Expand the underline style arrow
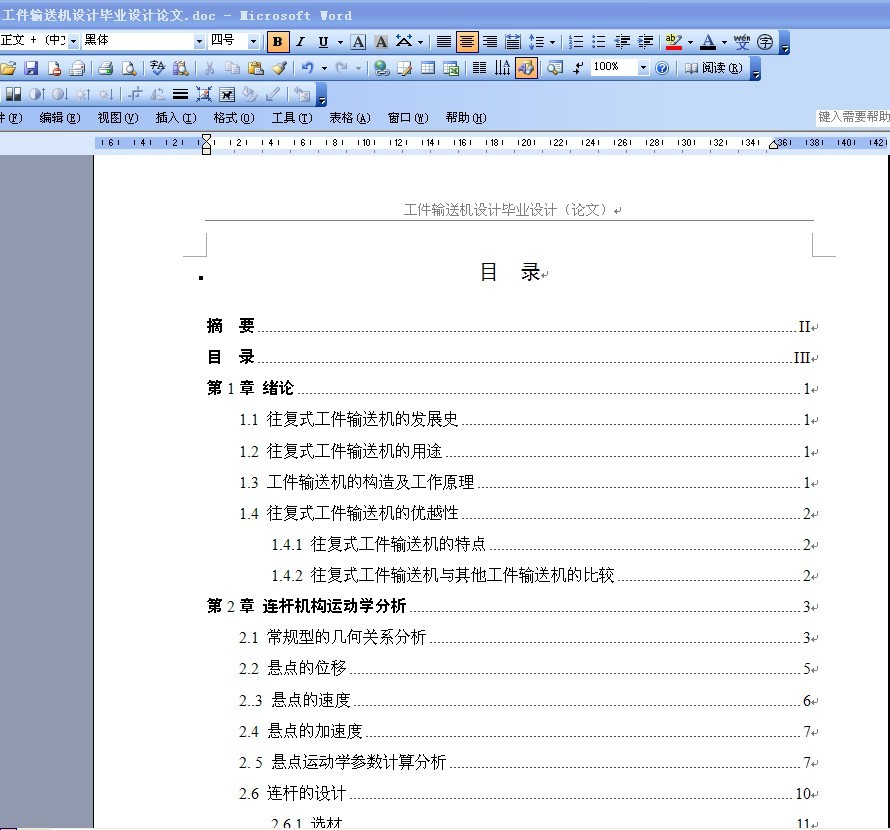 (340, 41)
